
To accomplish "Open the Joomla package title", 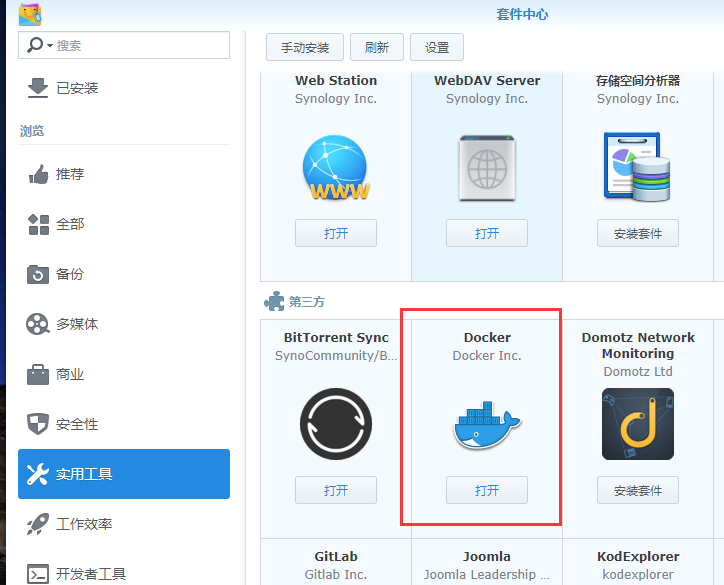I will tap(487, 556).
